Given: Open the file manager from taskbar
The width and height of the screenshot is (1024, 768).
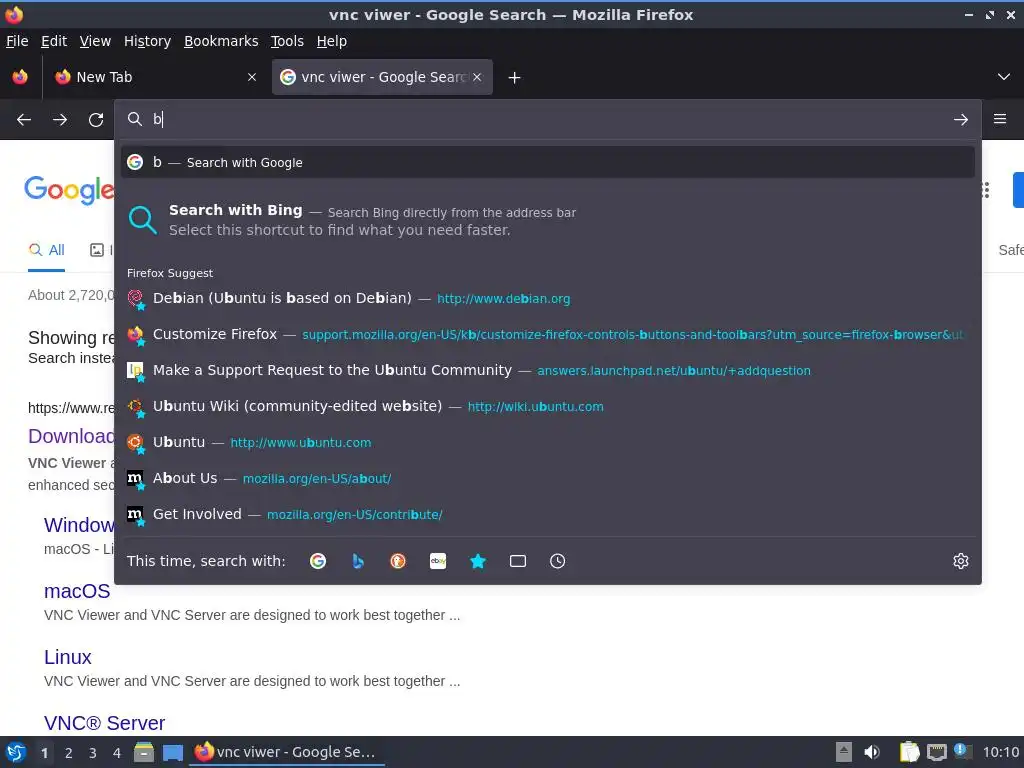Looking at the screenshot, I should pos(144,752).
